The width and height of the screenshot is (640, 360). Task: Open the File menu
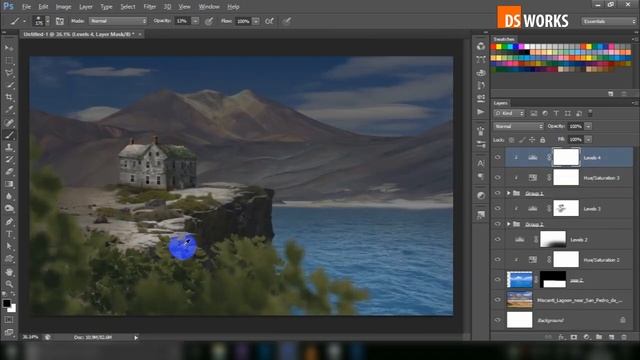point(27,7)
